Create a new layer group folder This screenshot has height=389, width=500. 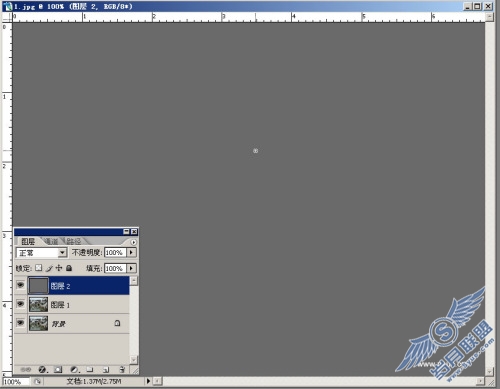point(90,369)
